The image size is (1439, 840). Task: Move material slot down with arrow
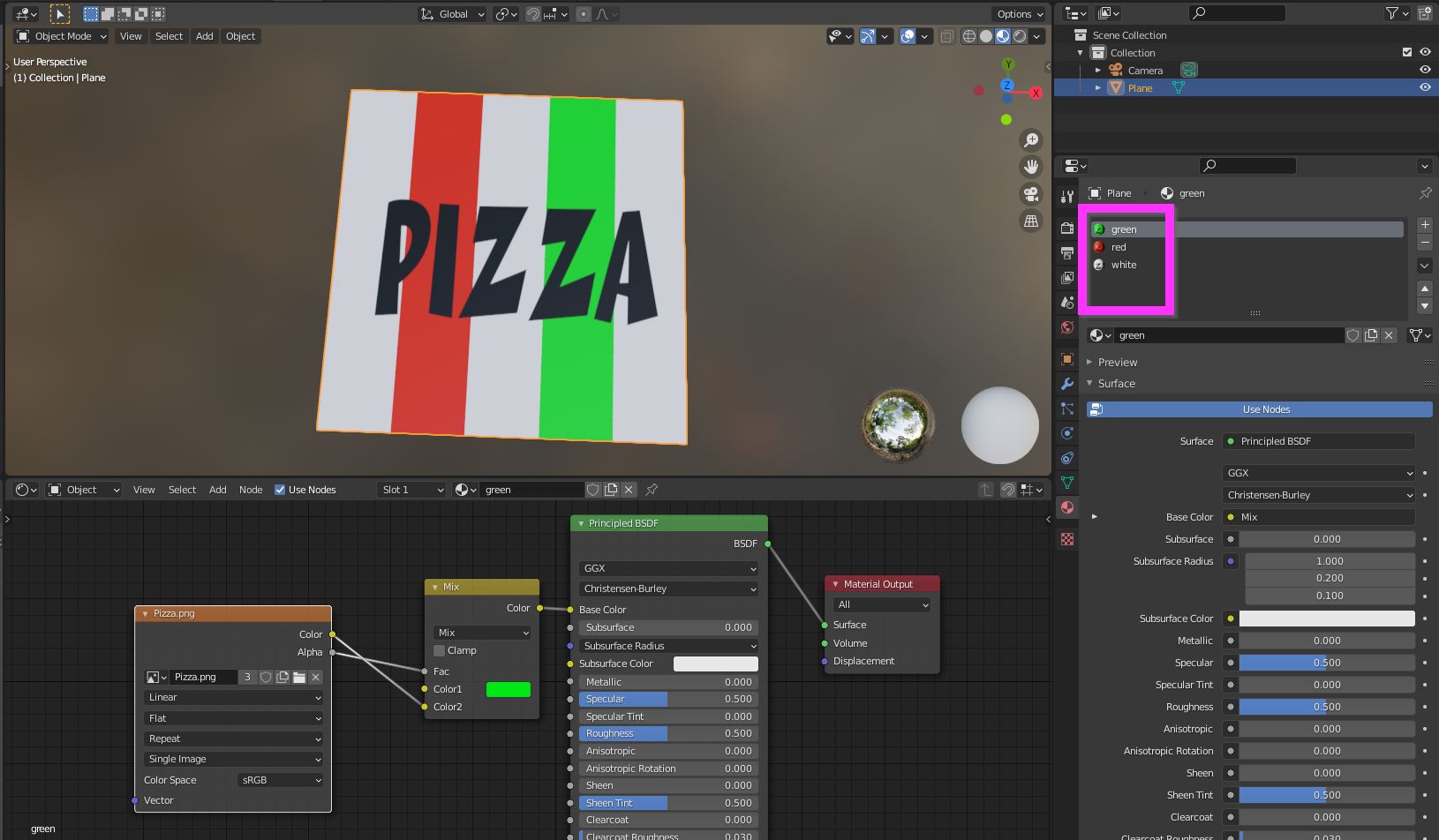(1424, 305)
